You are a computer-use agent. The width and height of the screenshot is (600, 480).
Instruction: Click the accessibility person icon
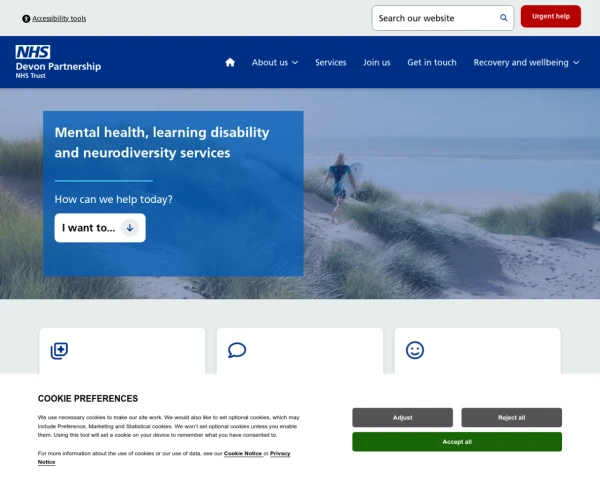pyautogui.click(x=26, y=18)
